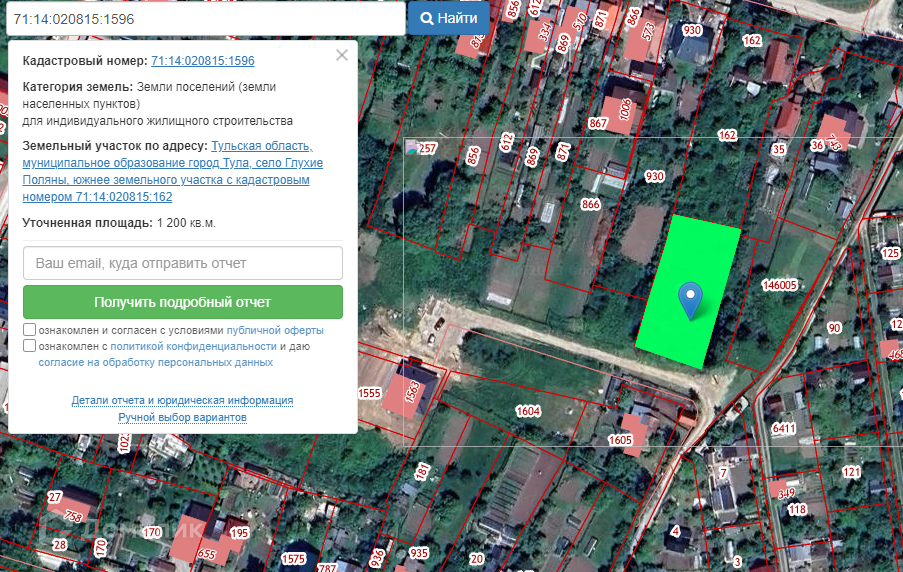Click parcel label 181 on map
This screenshot has height=572, width=903.
point(422,472)
